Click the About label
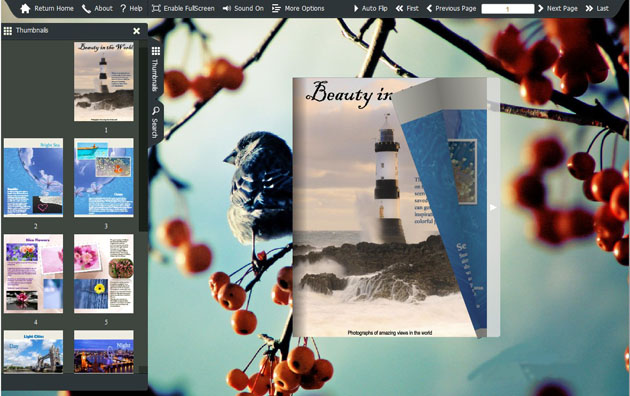630x396 pixels. click(103, 8)
